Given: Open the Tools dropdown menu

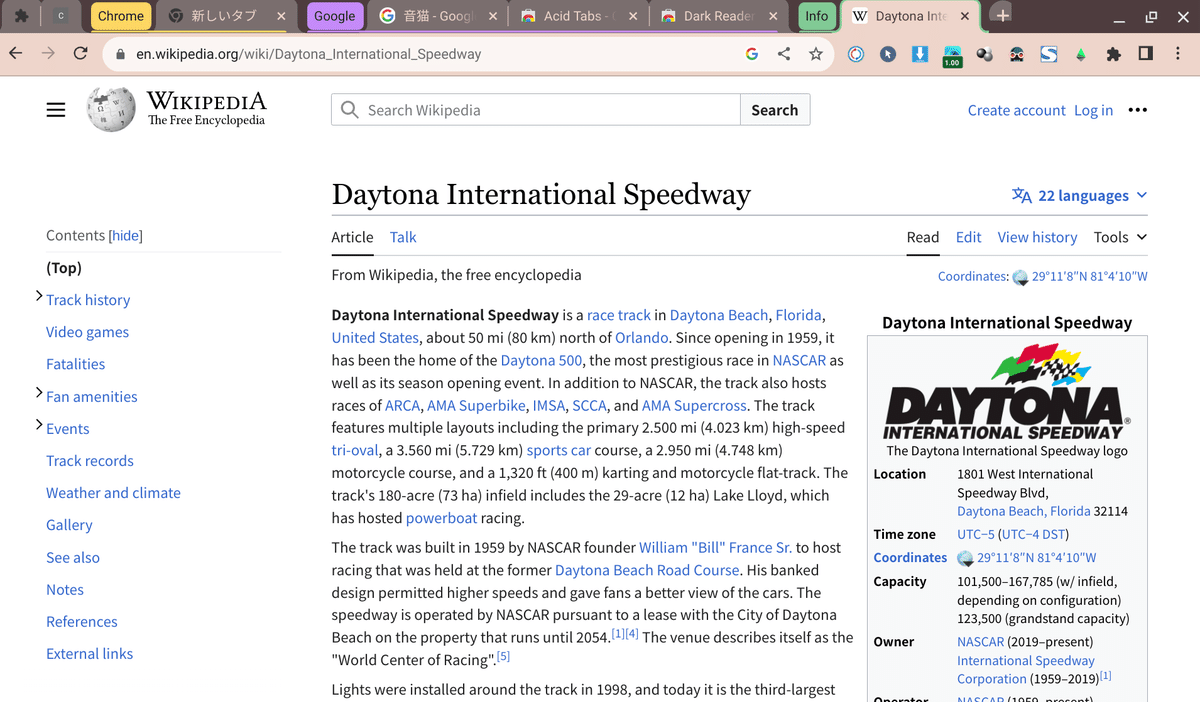Looking at the screenshot, I should (x=1120, y=237).
